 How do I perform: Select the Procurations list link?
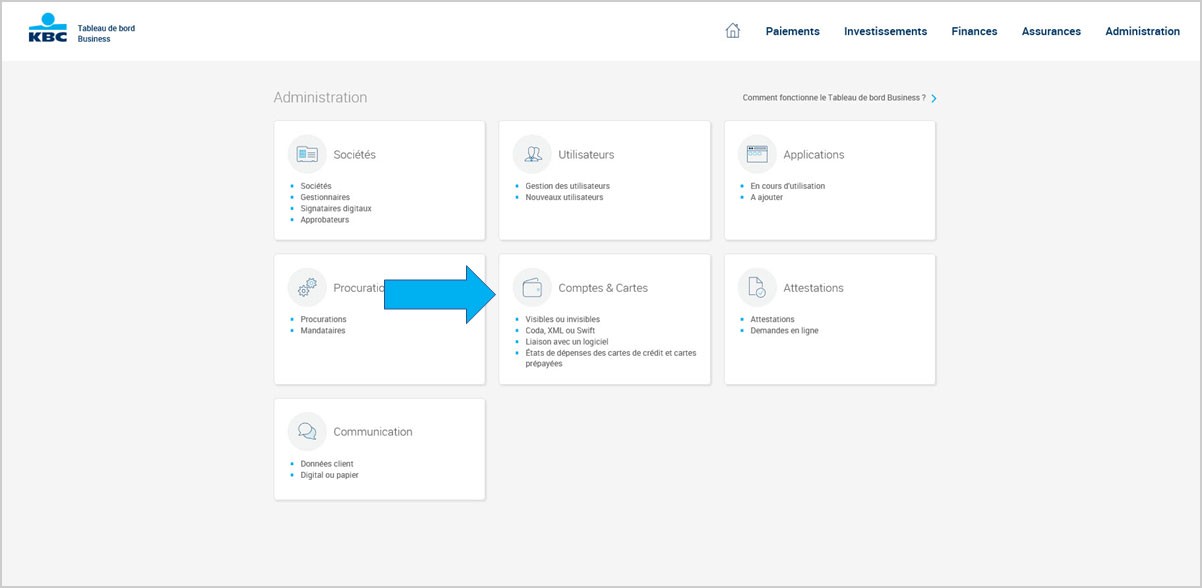tap(323, 319)
